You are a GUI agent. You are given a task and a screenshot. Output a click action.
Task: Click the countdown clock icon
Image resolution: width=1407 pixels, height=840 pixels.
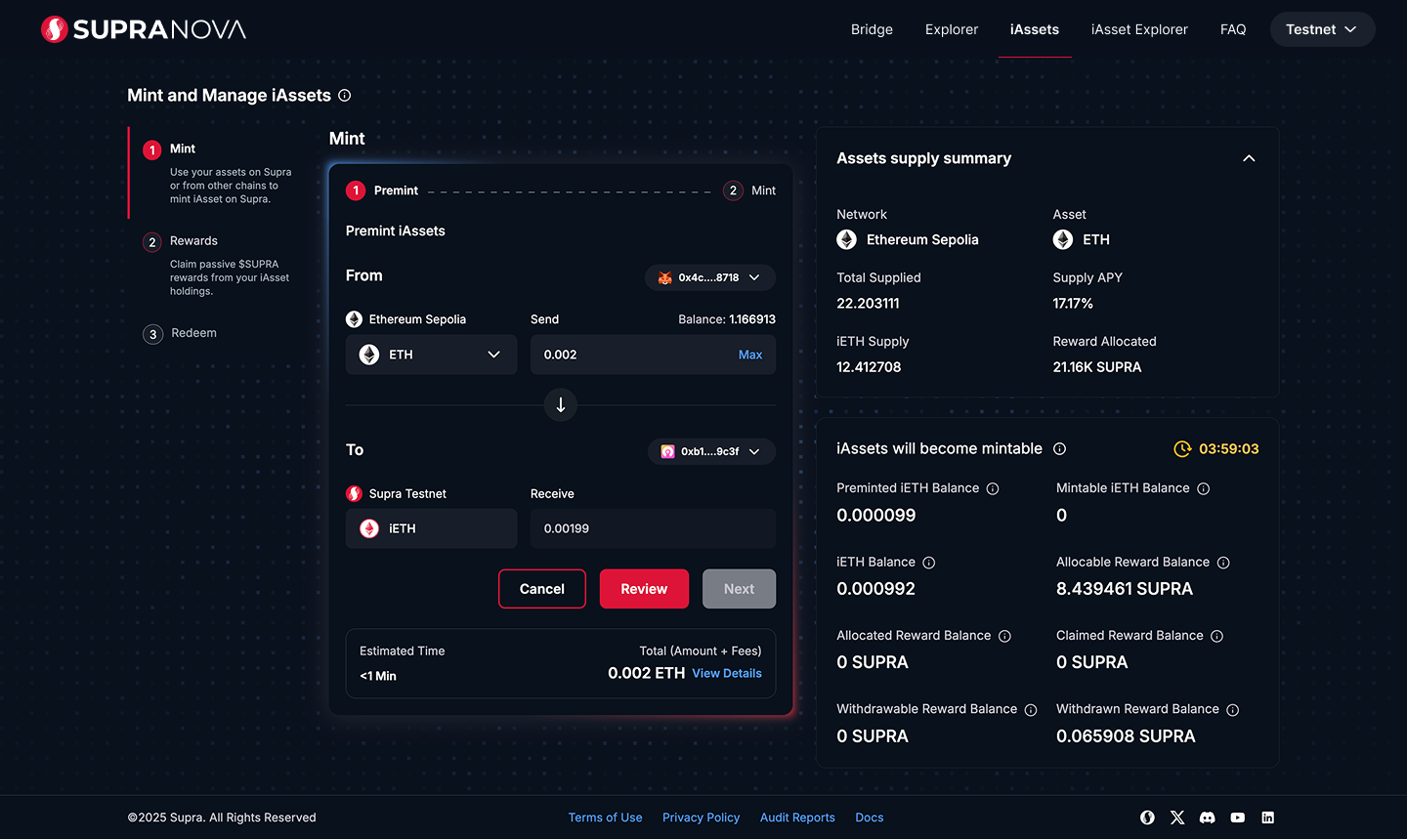(1182, 449)
